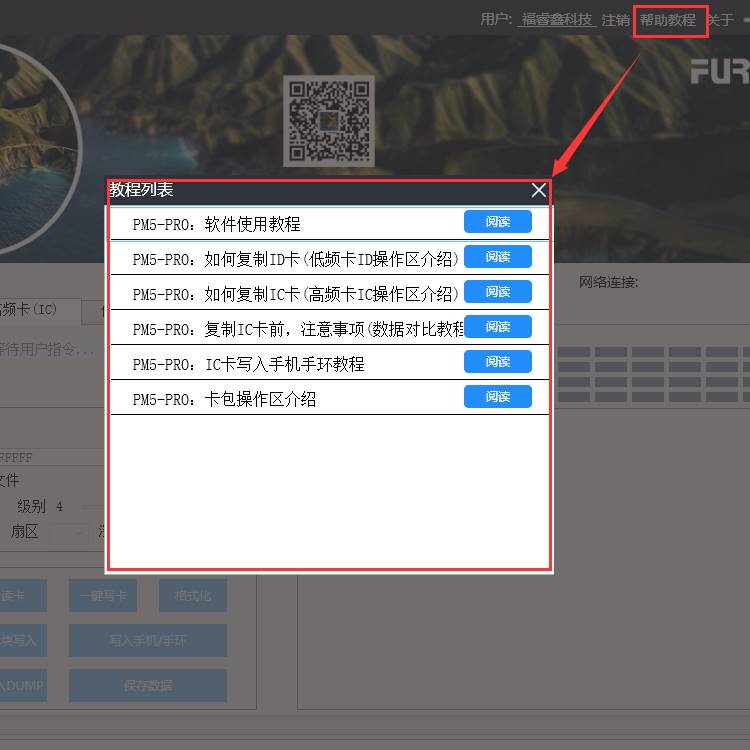
Task: Click the 读卡 button
Action: click(x=23, y=596)
